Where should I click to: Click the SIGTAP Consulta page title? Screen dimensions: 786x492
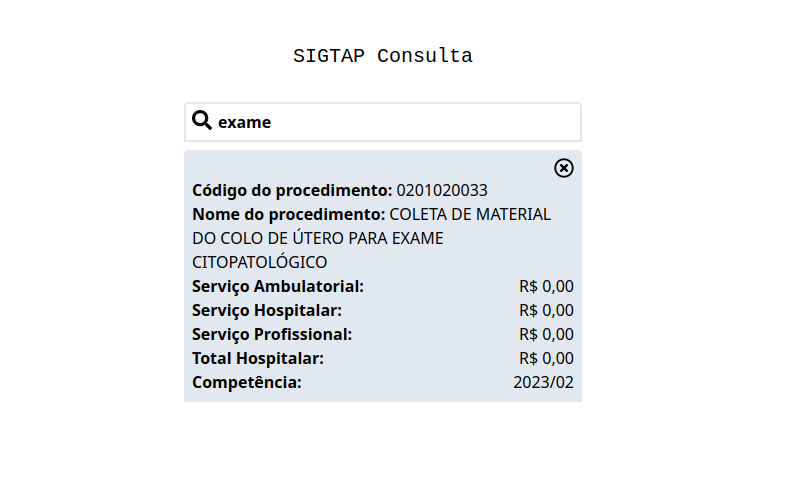pos(382,56)
